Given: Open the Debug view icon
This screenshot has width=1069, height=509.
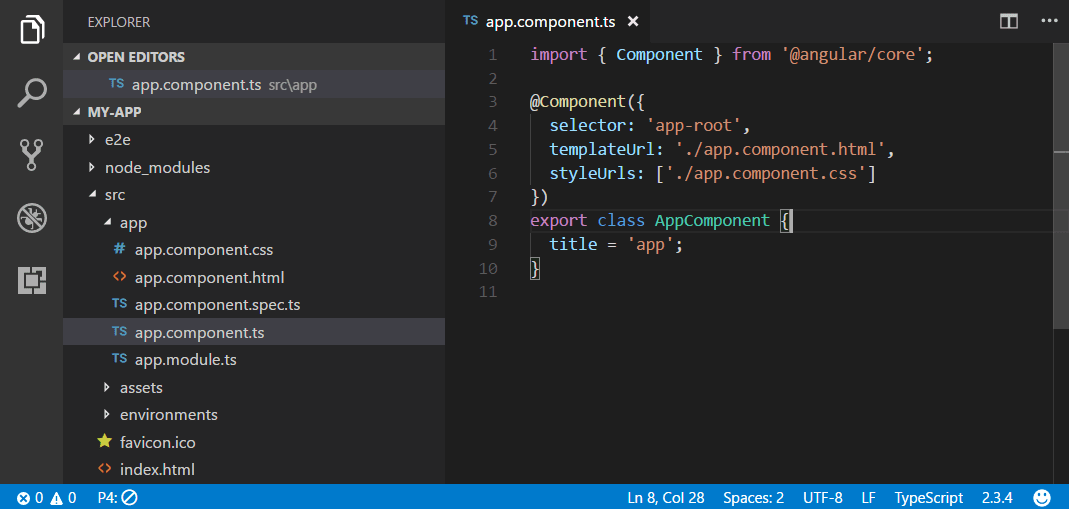Looking at the screenshot, I should (33, 218).
